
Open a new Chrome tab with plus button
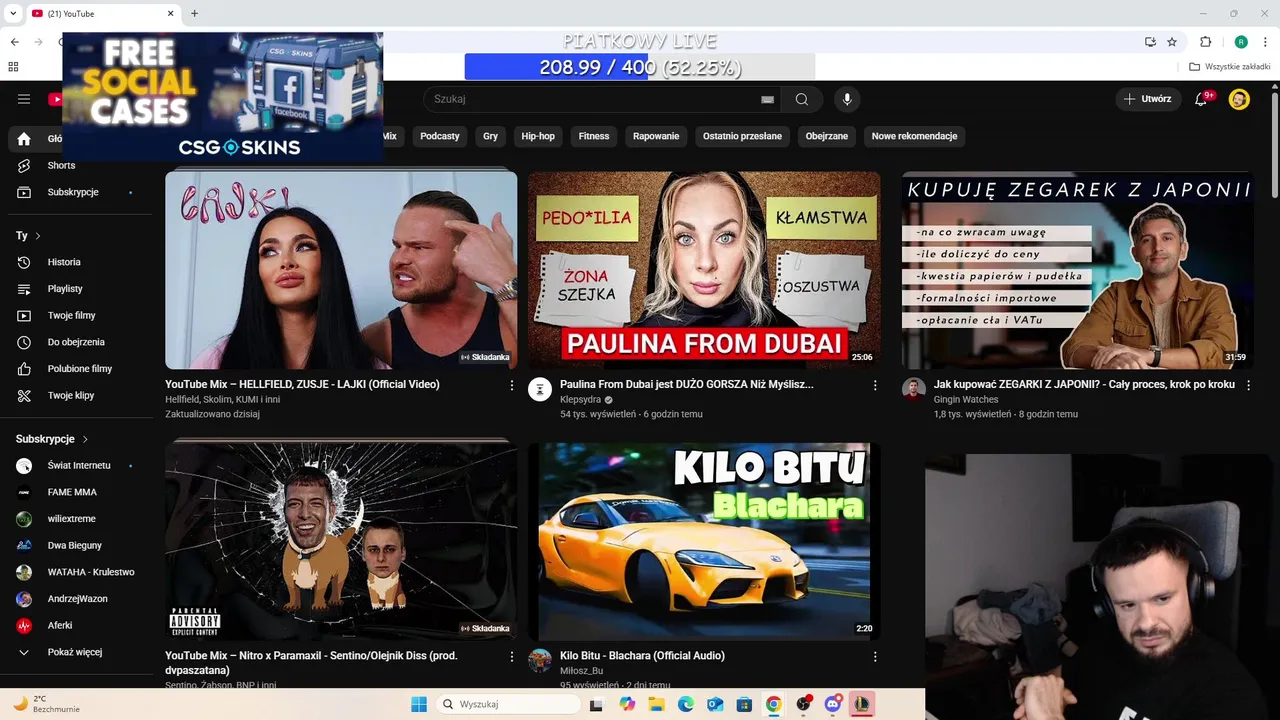[194, 13]
